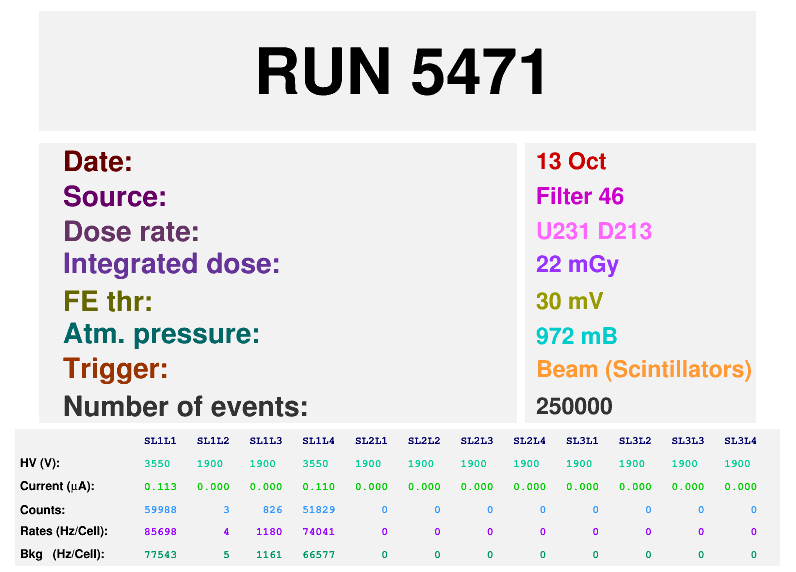Screen dimensions: 796x572
Task: Click the U231 D213 dose rate value
Action: point(594,232)
